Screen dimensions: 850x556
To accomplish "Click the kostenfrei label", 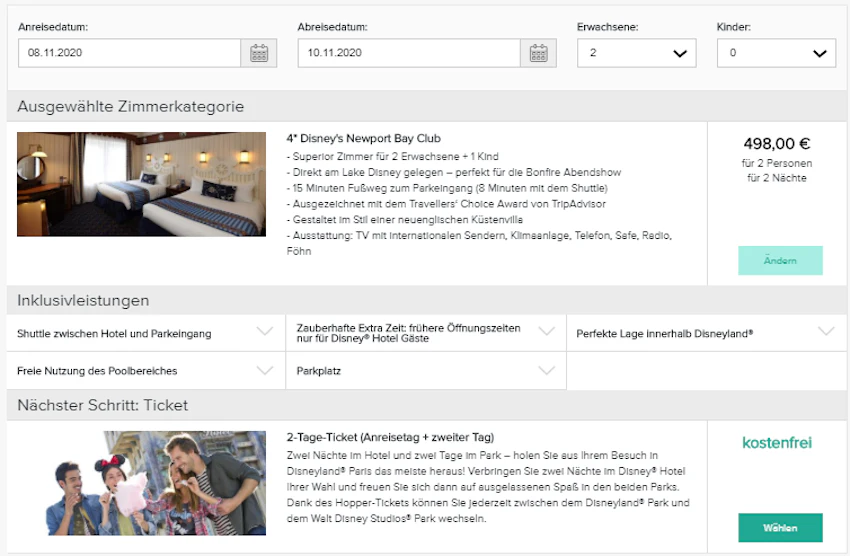I will 777,443.
